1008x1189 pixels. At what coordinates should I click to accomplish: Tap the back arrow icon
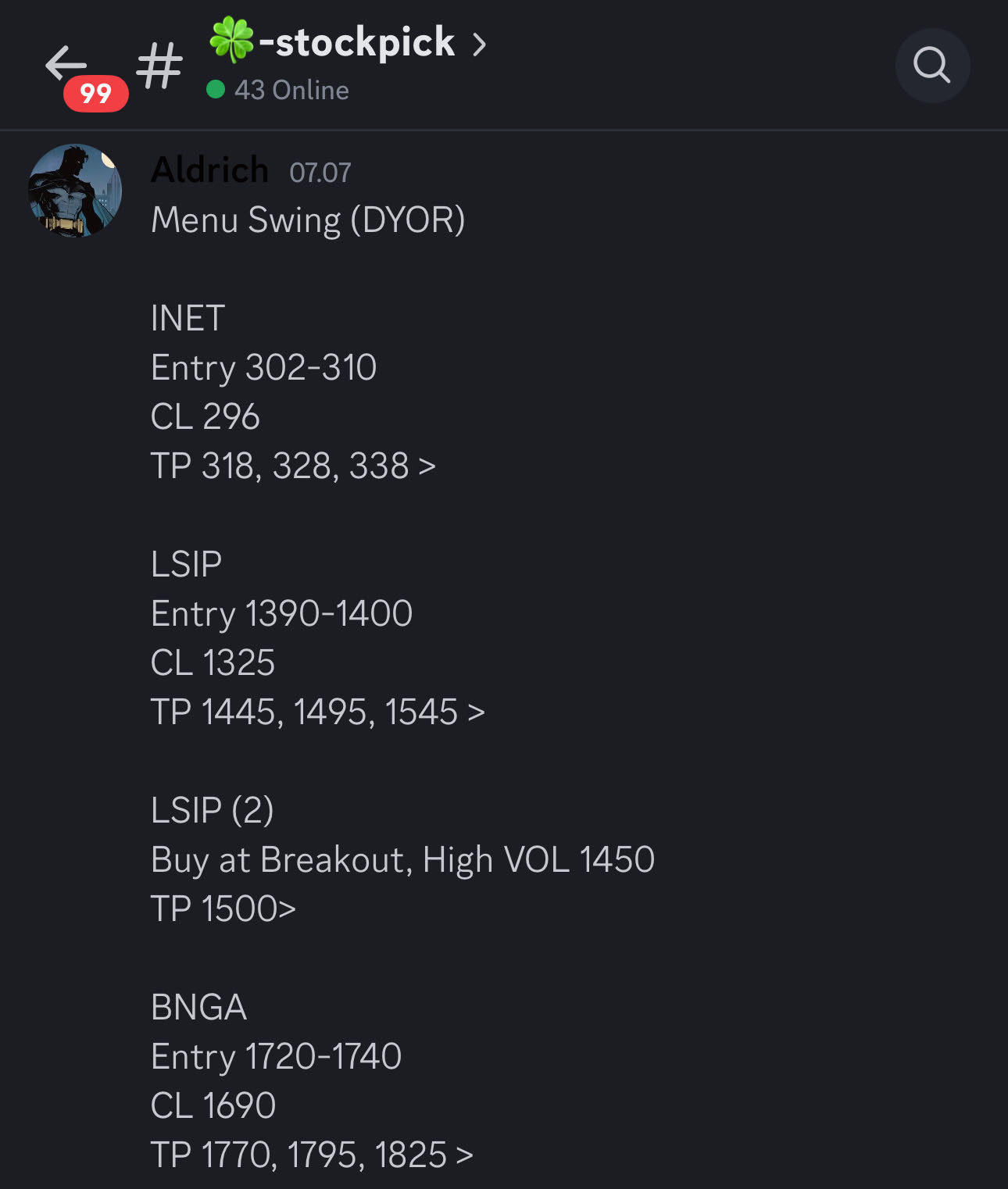[x=65, y=62]
